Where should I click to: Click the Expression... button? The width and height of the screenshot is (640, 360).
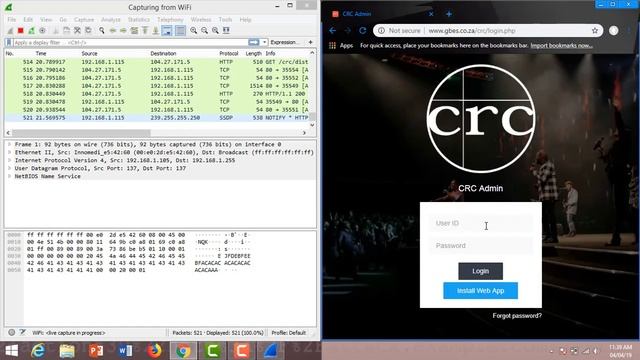pyautogui.click(x=285, y=42)
